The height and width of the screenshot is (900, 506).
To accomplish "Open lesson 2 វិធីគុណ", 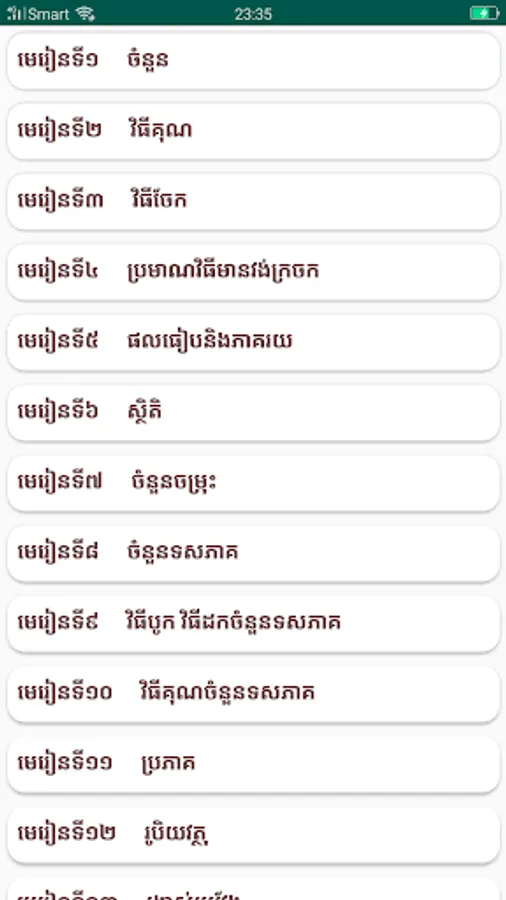I will 253,131.
